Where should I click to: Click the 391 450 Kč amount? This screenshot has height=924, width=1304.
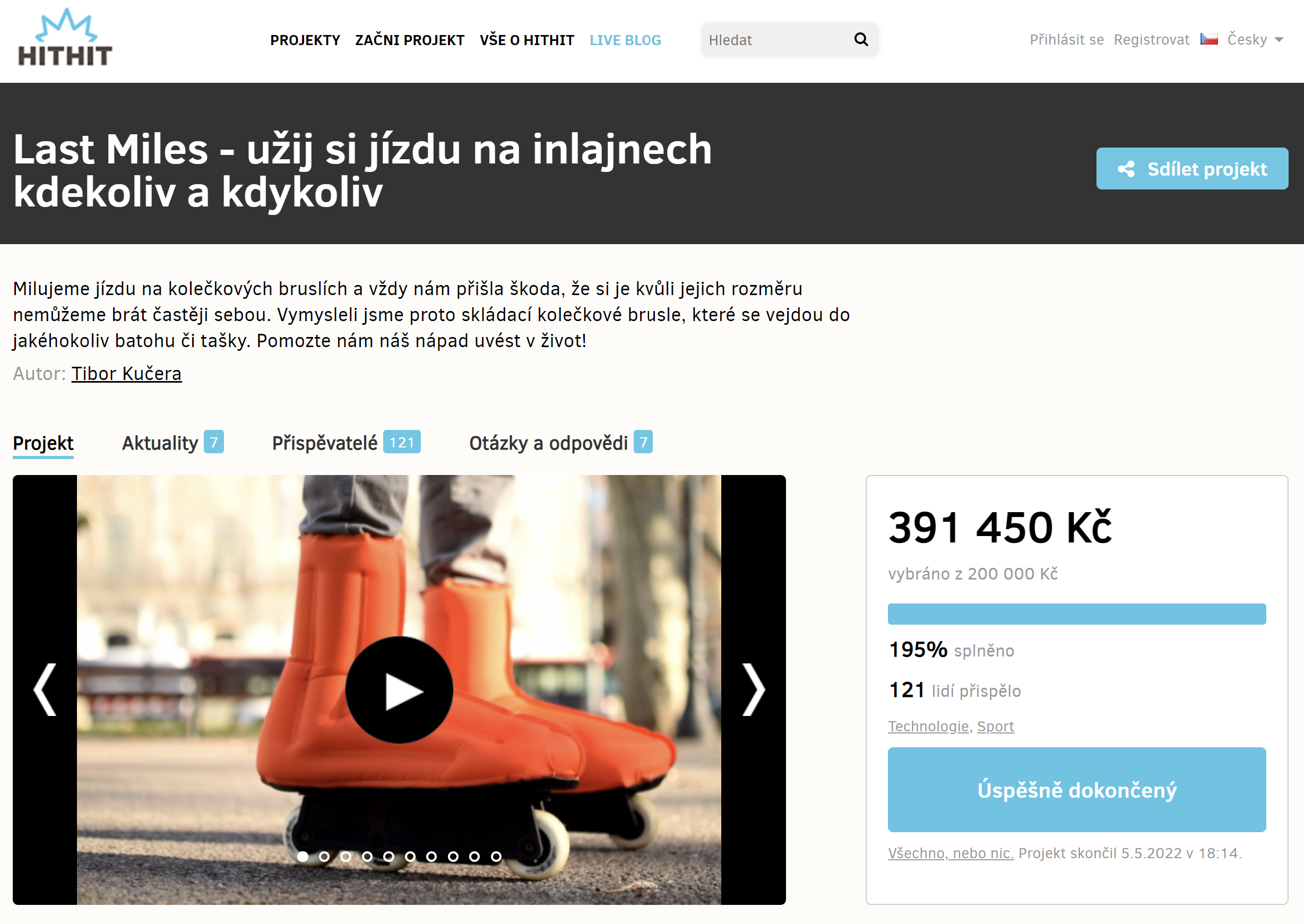point(999,528)
